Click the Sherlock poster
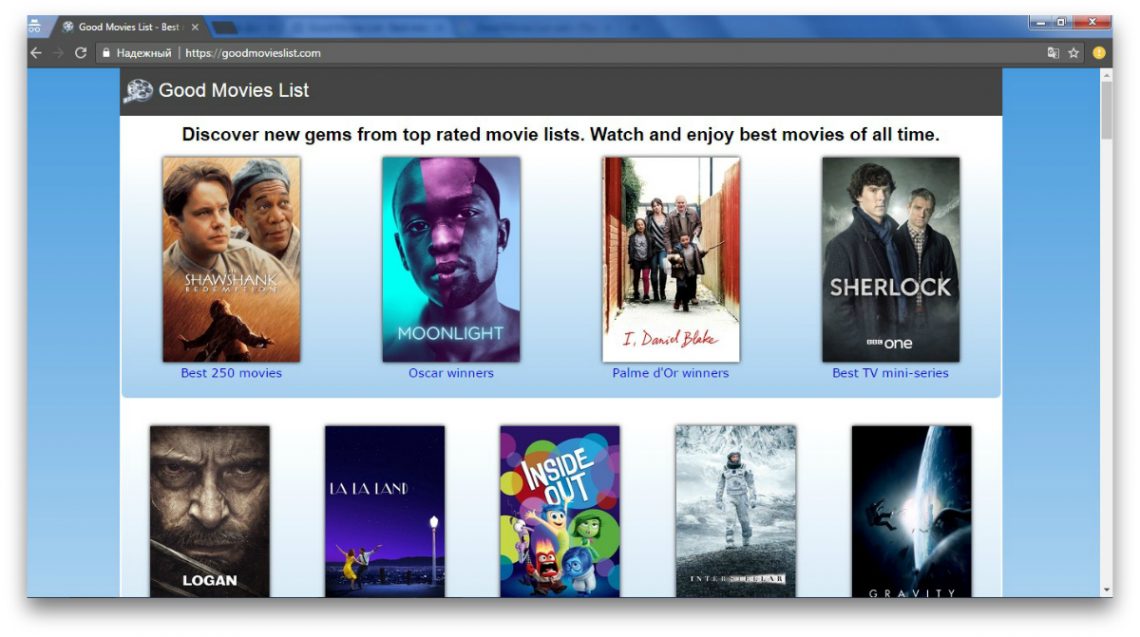The width and height of the screenshot is (1140, 637). click(891, 260)
